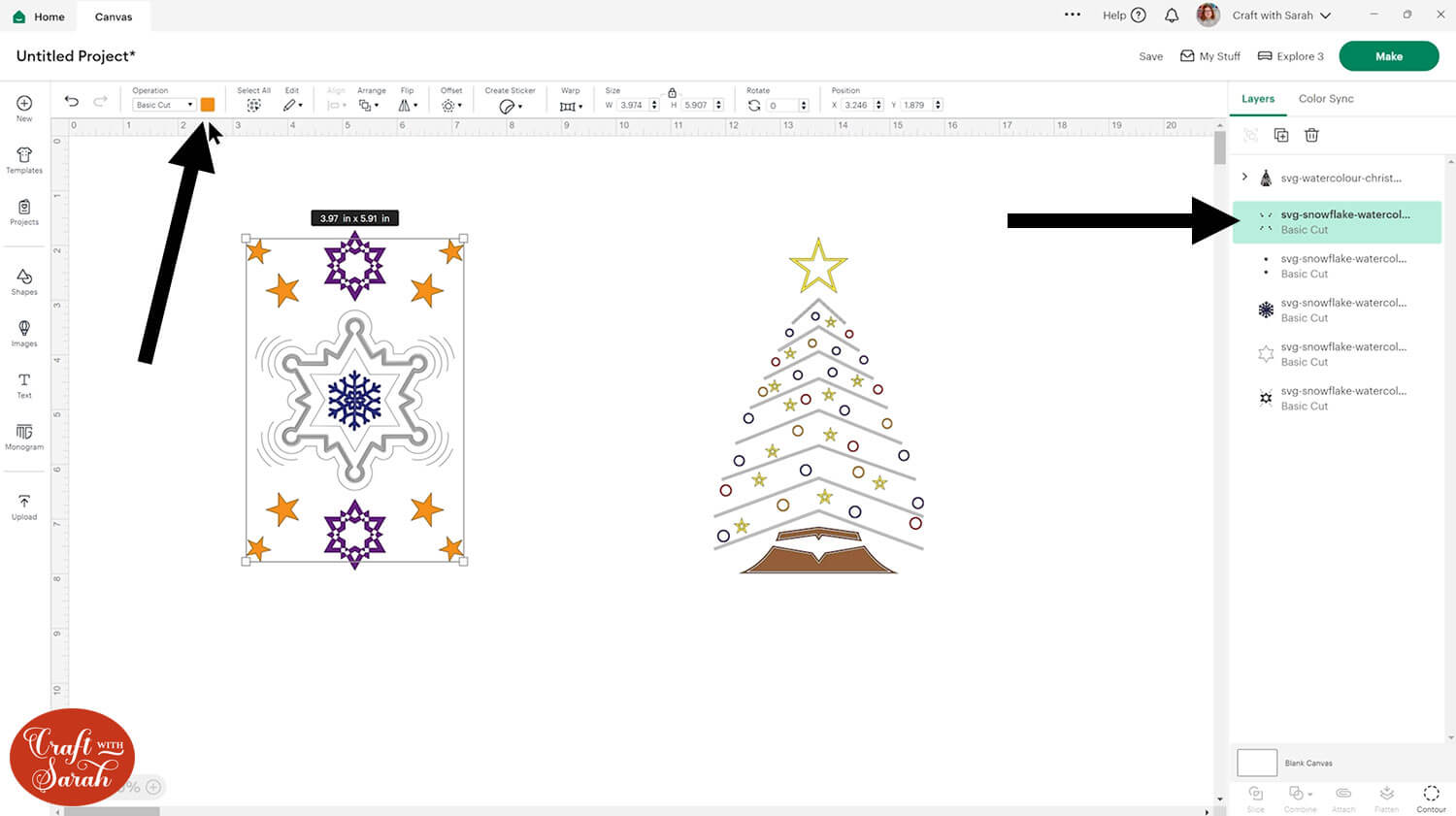Screen dimensions: 1456x816
Task: Duplicate the layer using the duplicate icon
Action: pyautogui.click(x=1281, y=135)
